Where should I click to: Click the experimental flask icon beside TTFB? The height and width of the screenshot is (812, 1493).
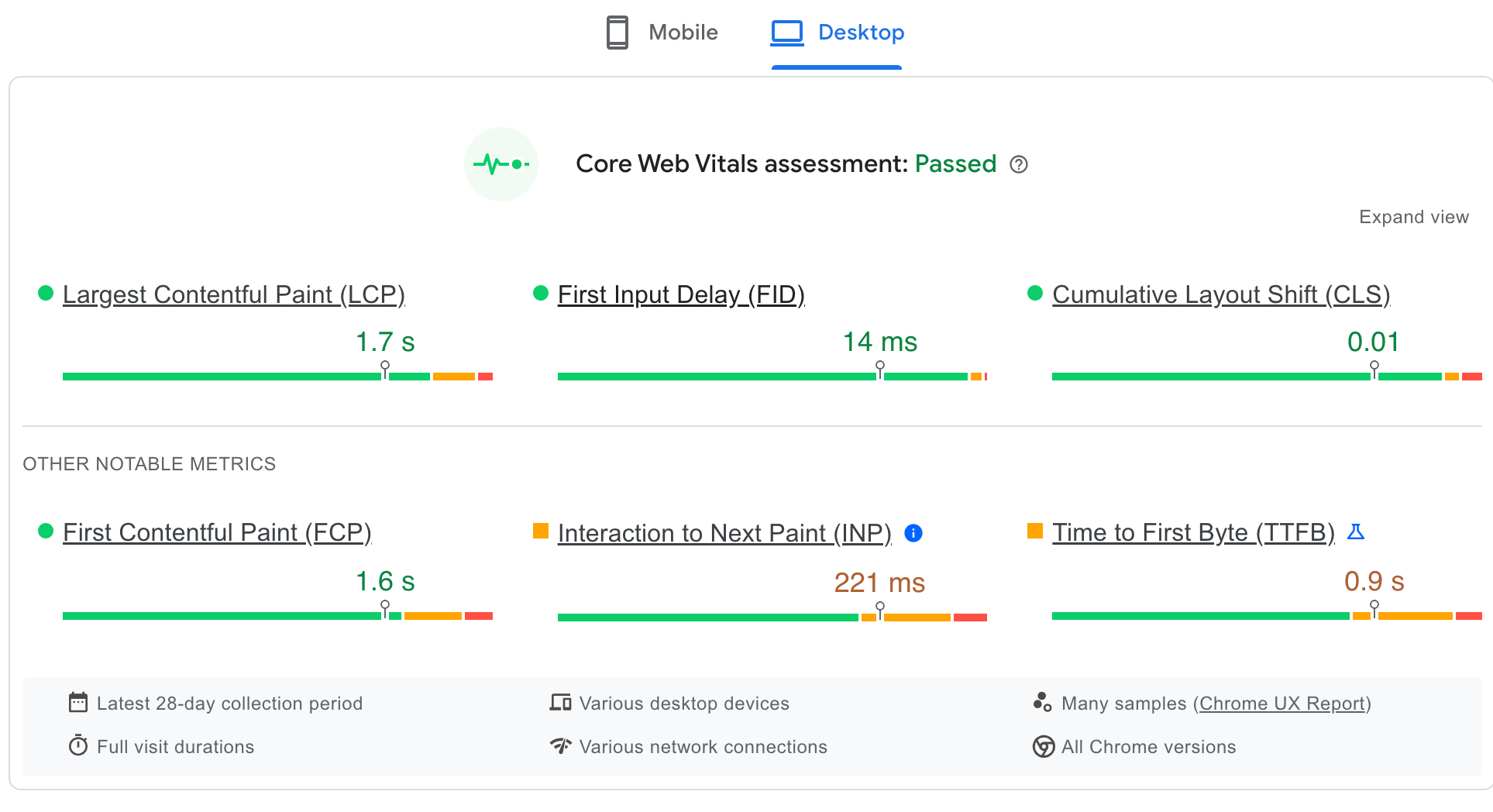[1356, 532]
